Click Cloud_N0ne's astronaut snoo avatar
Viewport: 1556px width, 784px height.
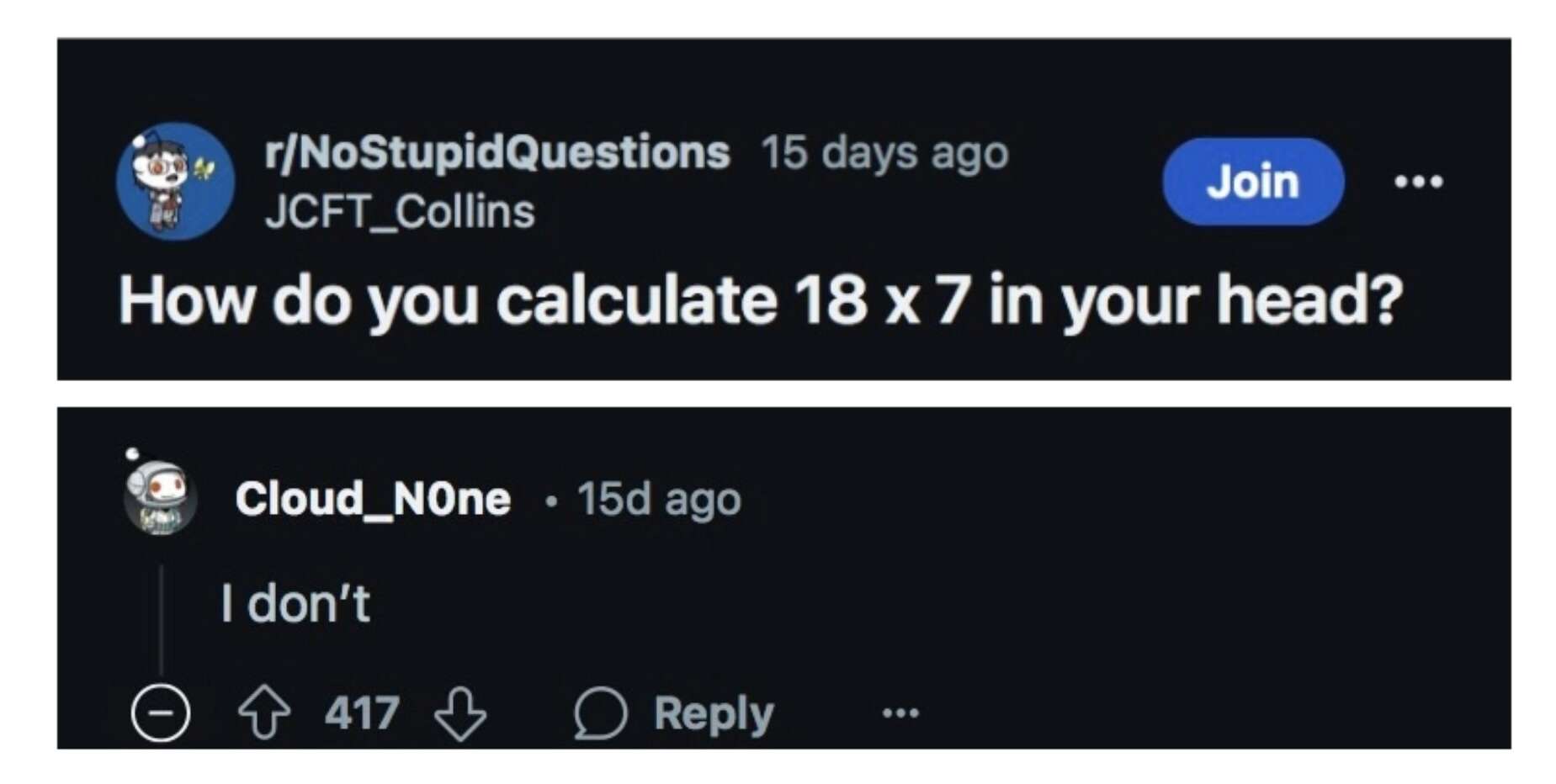[x=160, y=498]
